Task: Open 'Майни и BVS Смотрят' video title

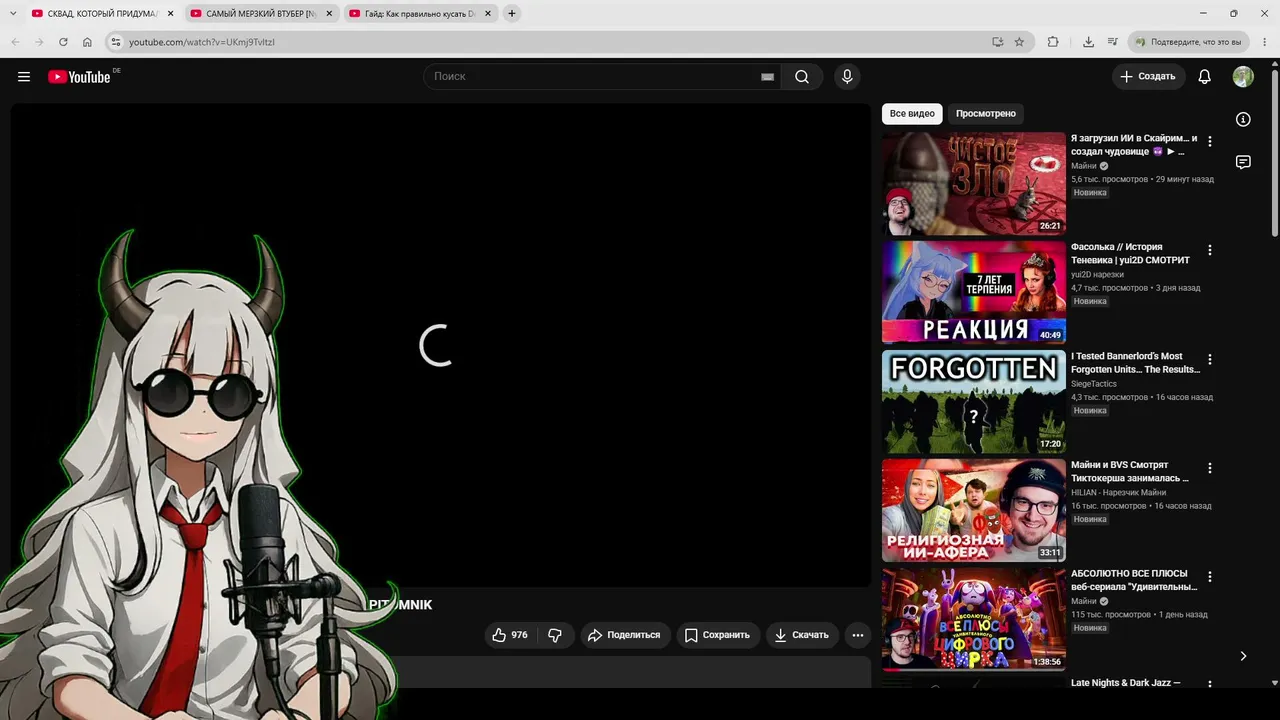Action: 1130,472
